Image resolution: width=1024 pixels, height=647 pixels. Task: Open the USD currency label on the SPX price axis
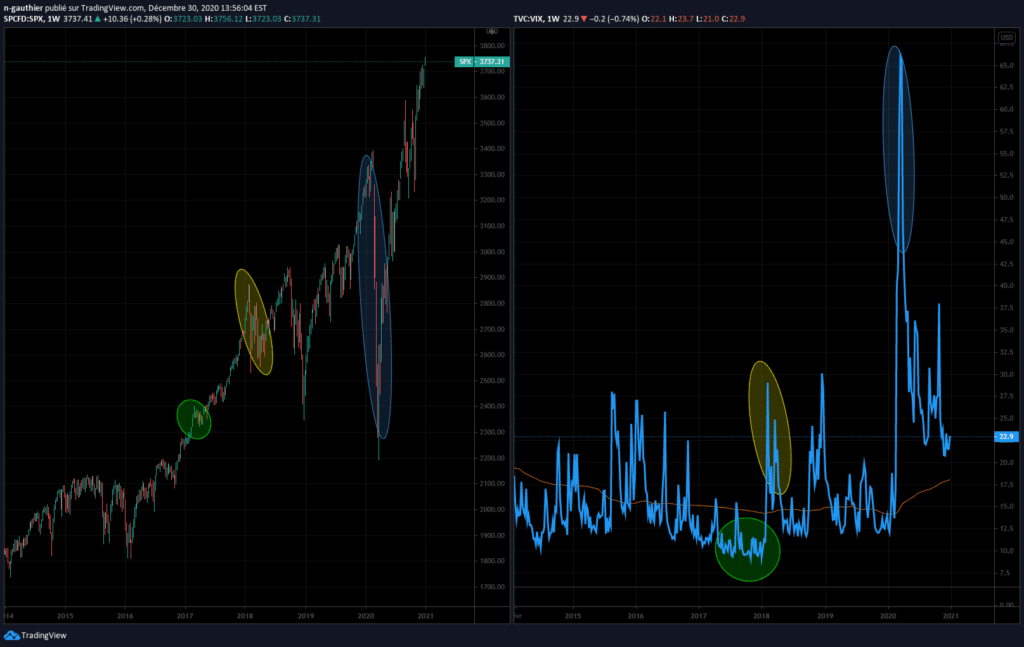pyautogui.click(x=492, y=31)
